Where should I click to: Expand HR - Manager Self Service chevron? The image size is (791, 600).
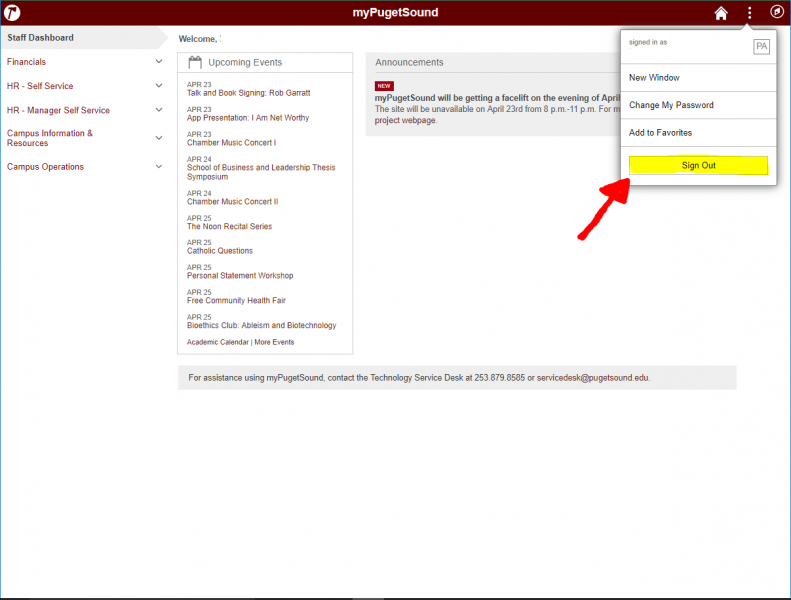(159, 110)
